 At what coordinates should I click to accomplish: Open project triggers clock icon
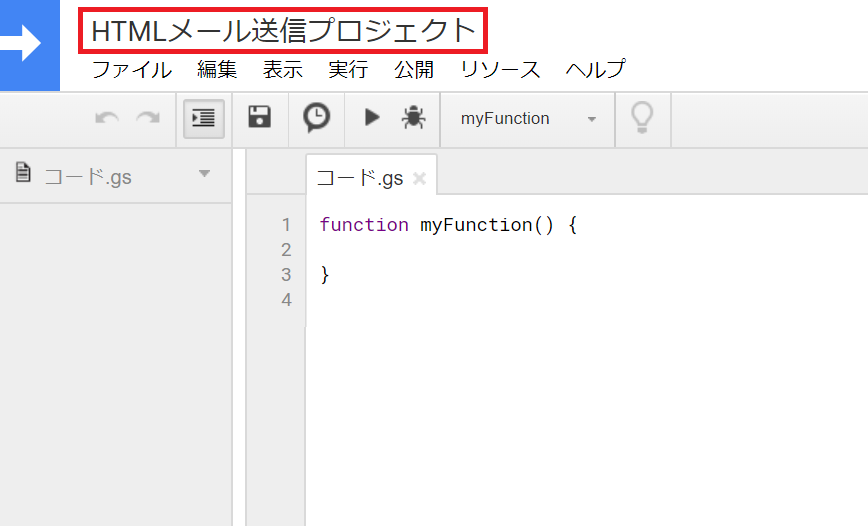pyautogui.click(x=317, y=117)
